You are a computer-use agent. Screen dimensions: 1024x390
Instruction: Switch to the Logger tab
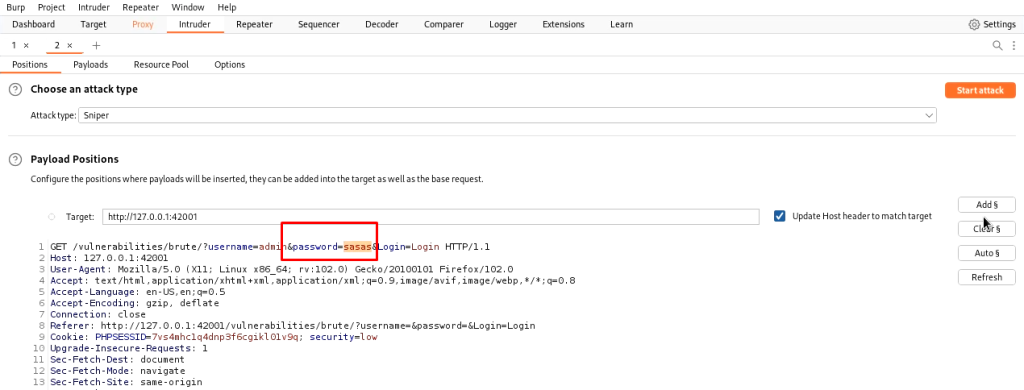[x=503, y=24]
